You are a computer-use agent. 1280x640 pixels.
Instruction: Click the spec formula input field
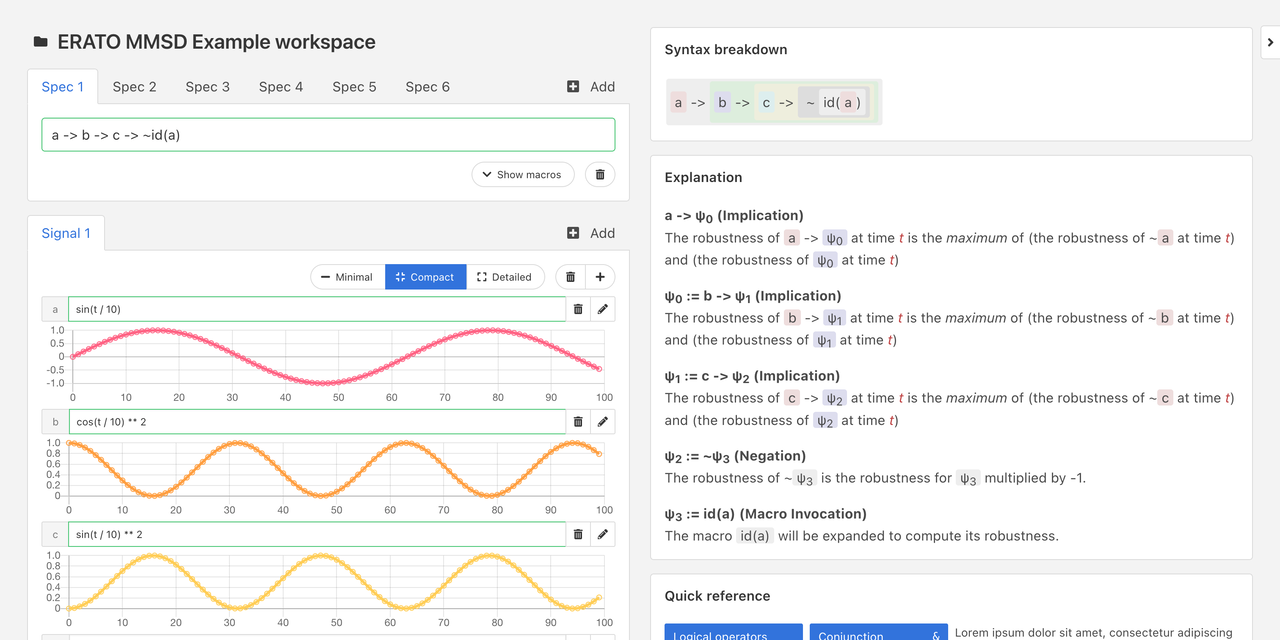(x=328, y=135)
